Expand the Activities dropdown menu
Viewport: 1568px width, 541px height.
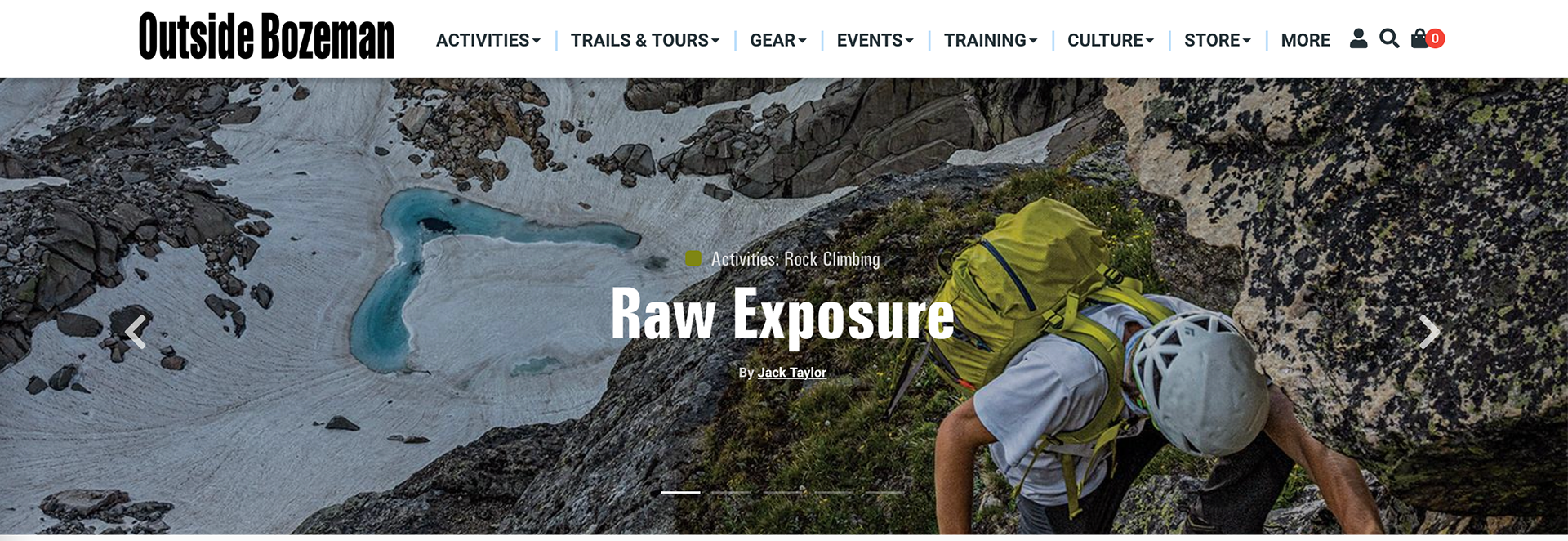click(488, 40)
